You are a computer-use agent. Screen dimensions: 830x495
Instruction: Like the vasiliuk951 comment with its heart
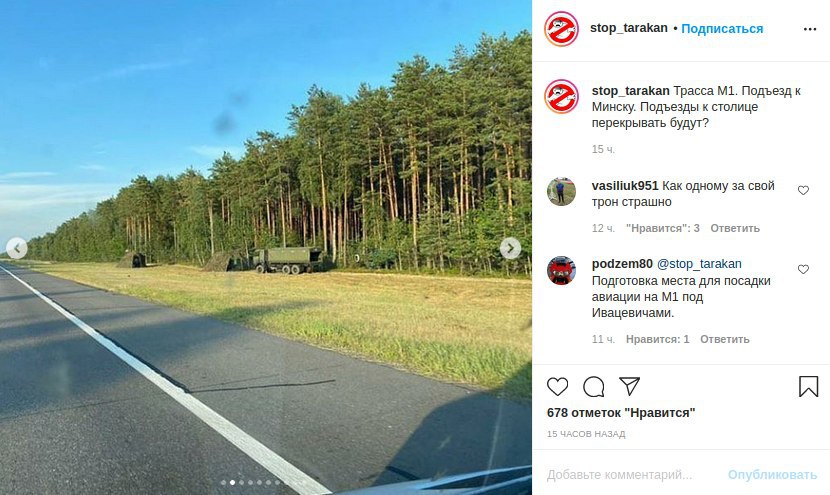[x=803, y=190]
